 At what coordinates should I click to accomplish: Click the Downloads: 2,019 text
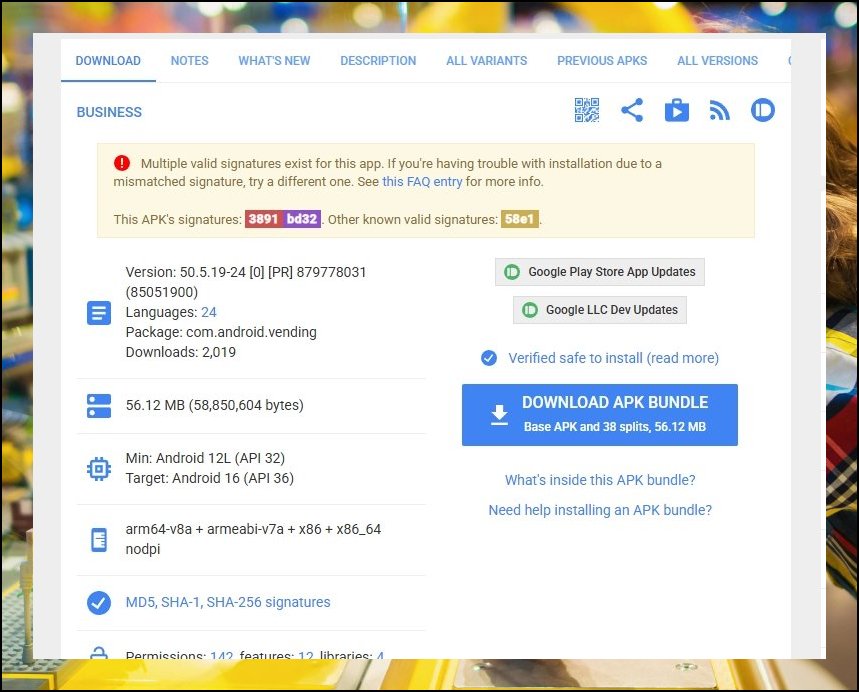click(181, 352)
